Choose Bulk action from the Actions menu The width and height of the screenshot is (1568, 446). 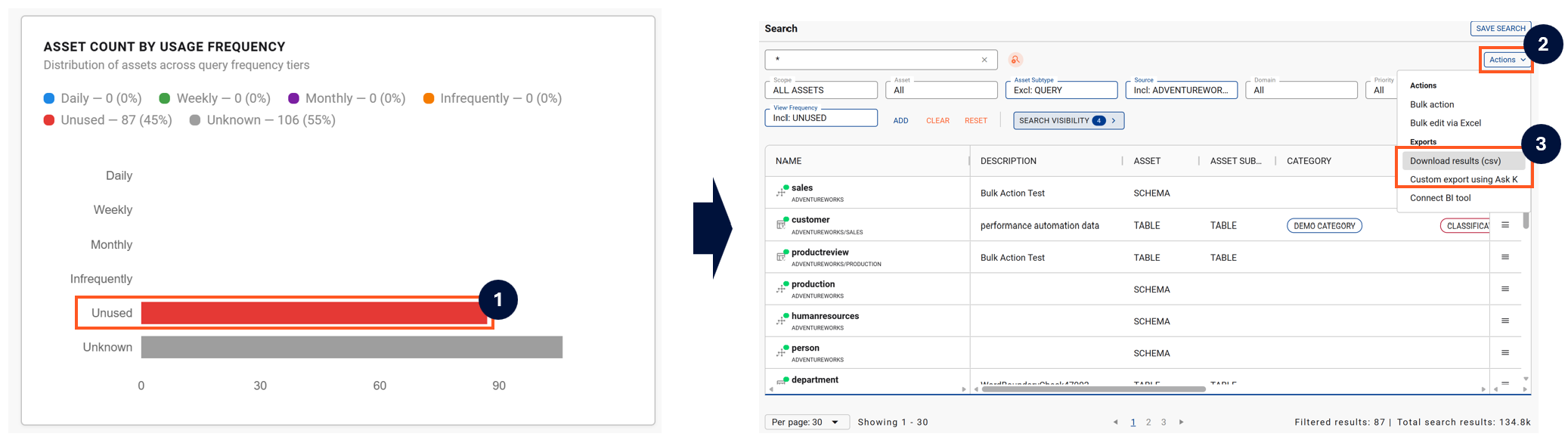pyautogui.click(x=1432, y=104)
